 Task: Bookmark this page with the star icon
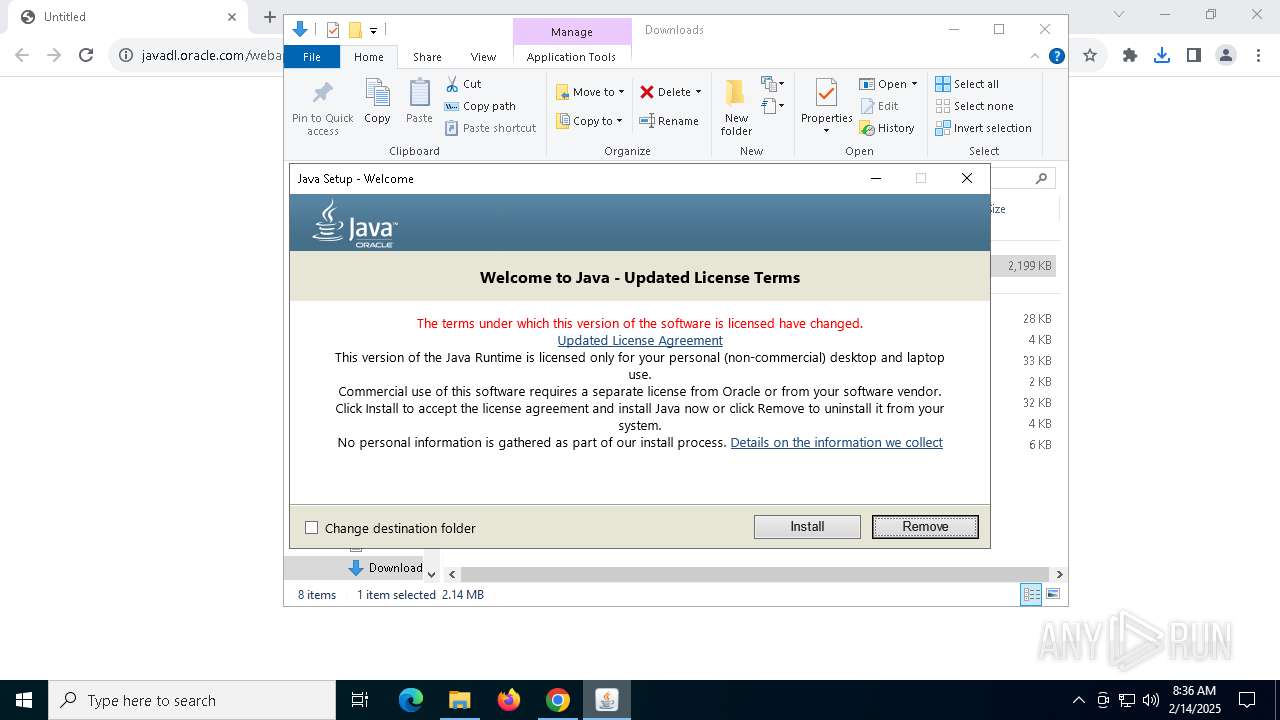pos(1090,55)
